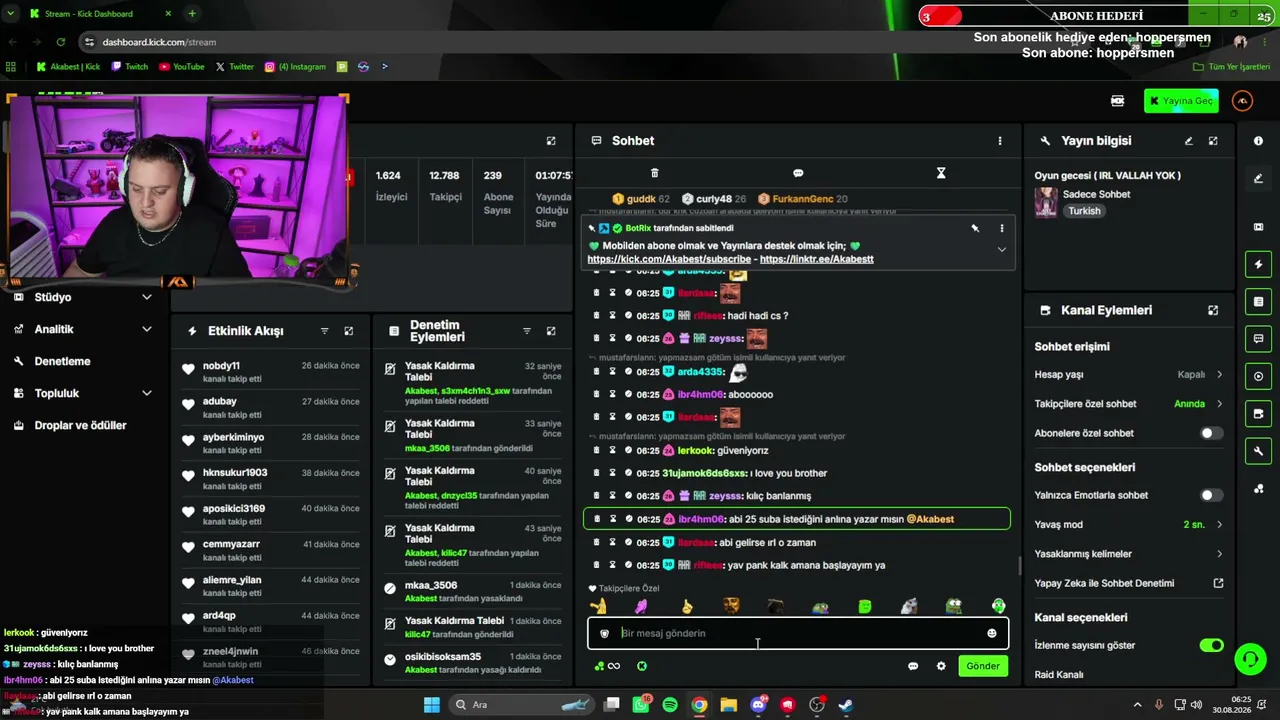The height and width of the screenshot is (720, 1280).
Task: Toggle Yalnızca Emotlarla sohbet switch
Action: pos(1211,495)
